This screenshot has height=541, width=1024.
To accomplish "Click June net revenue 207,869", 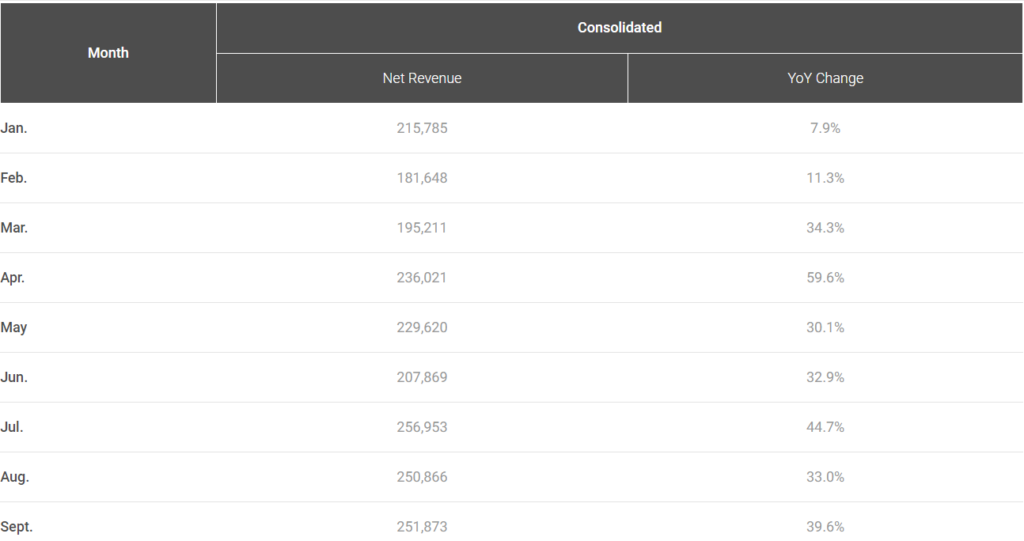I will pos(422,378).
